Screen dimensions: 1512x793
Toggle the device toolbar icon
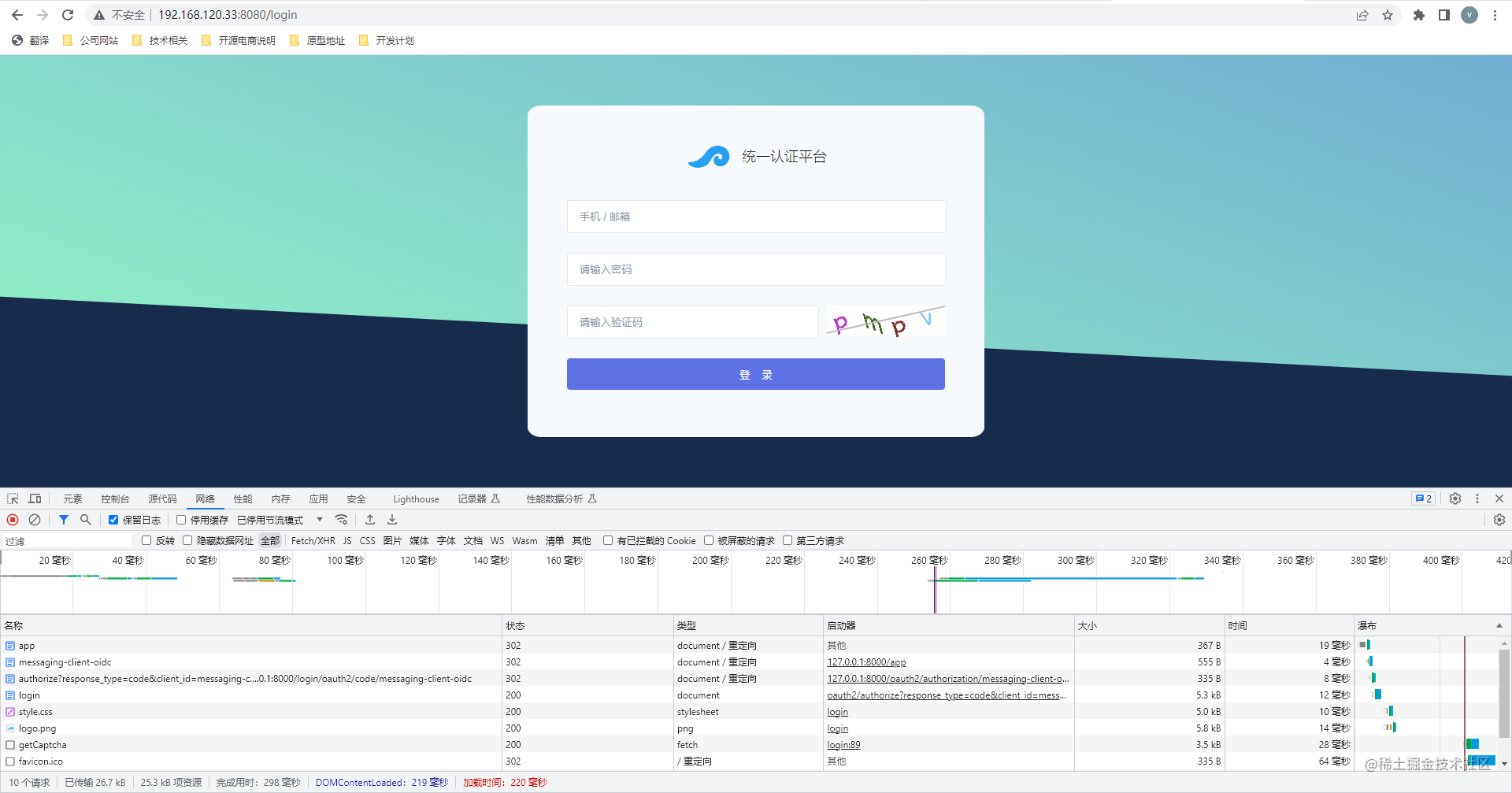(x=35, y=498)
